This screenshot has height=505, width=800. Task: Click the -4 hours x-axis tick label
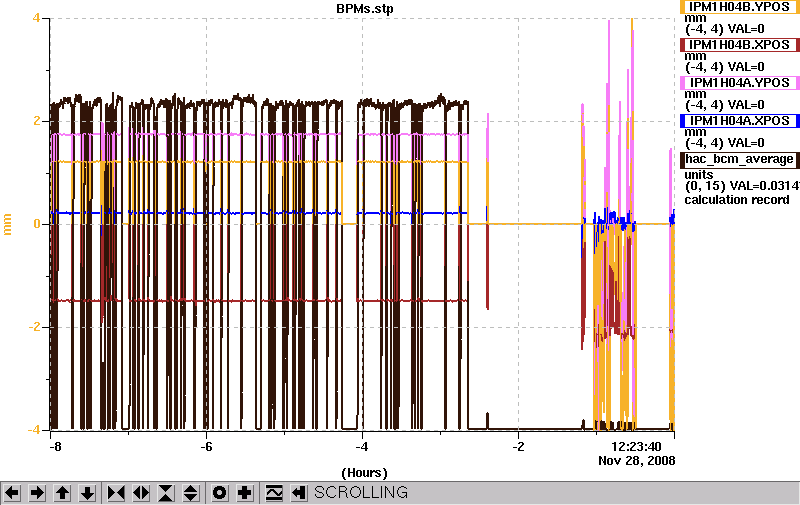point(362,447)
